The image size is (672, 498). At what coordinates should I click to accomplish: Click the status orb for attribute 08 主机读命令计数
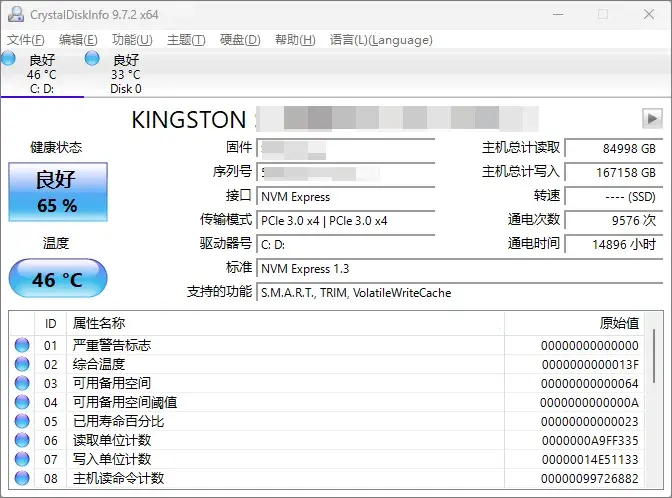tap(22, 478)
